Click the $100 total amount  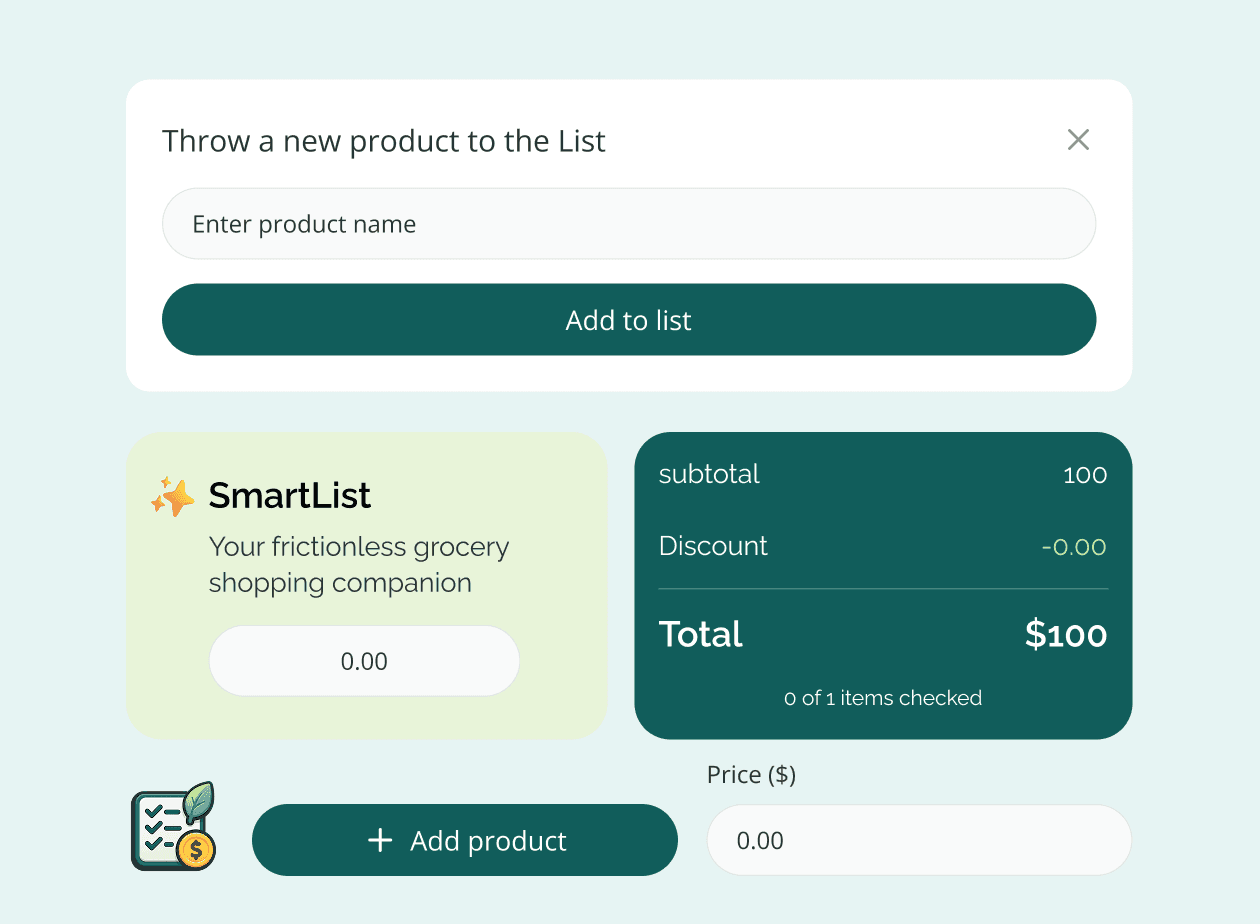[1065, 635]
